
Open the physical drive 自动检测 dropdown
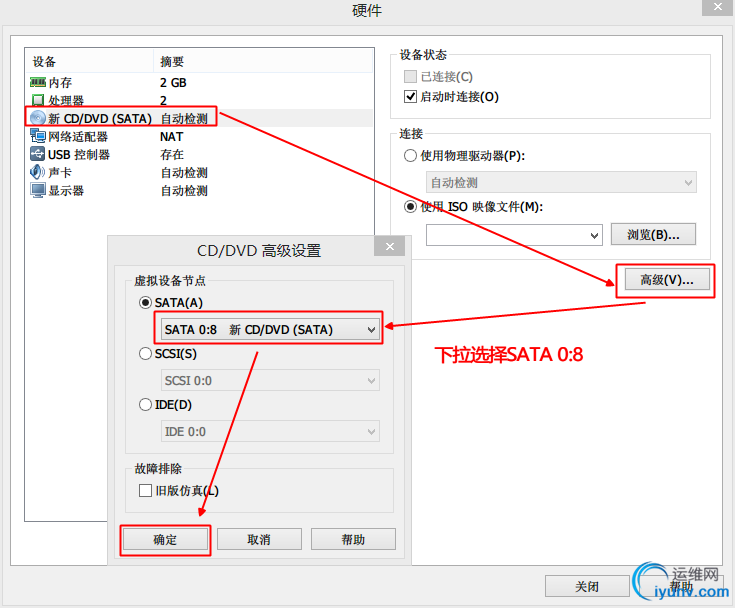click(x=561, y=182)
